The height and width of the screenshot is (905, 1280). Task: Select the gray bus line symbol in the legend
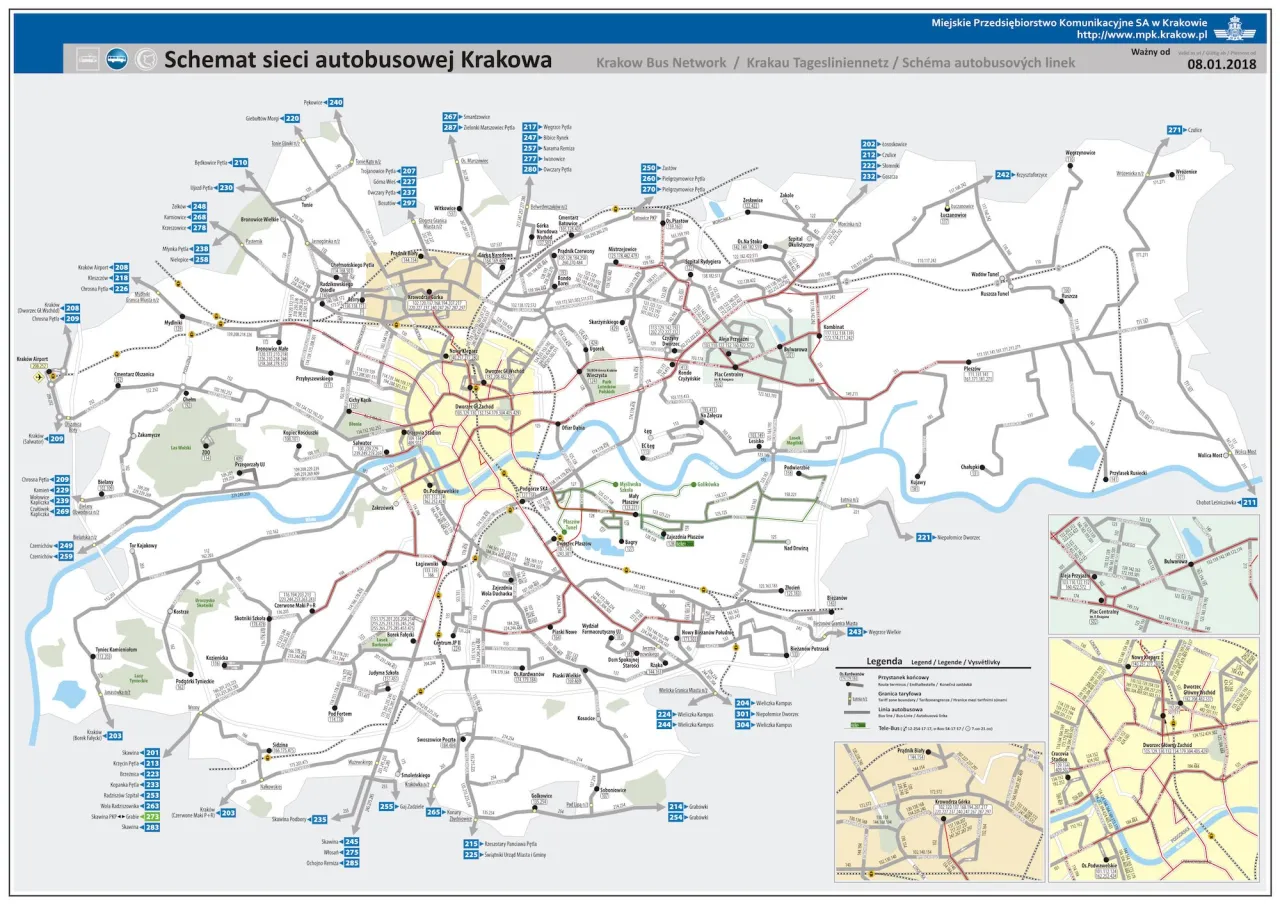tap(856, 712)
